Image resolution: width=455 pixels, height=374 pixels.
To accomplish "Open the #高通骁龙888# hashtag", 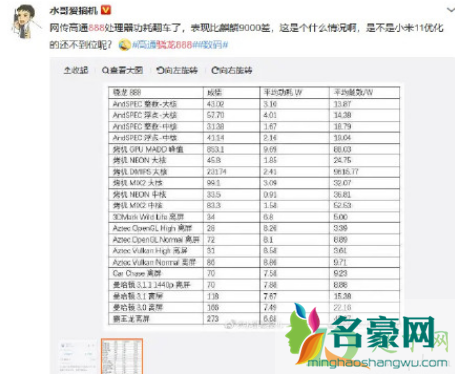I will (163, 44).
